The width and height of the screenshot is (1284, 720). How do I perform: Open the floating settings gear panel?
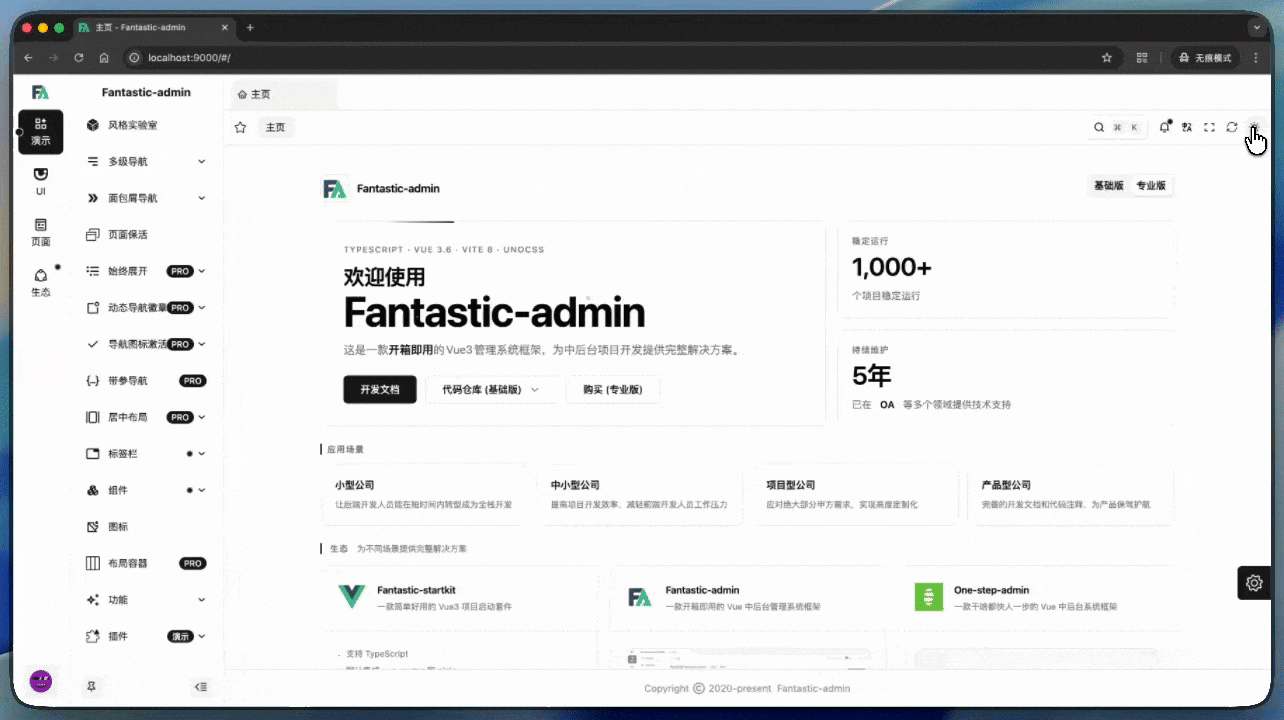point(1254,583)
